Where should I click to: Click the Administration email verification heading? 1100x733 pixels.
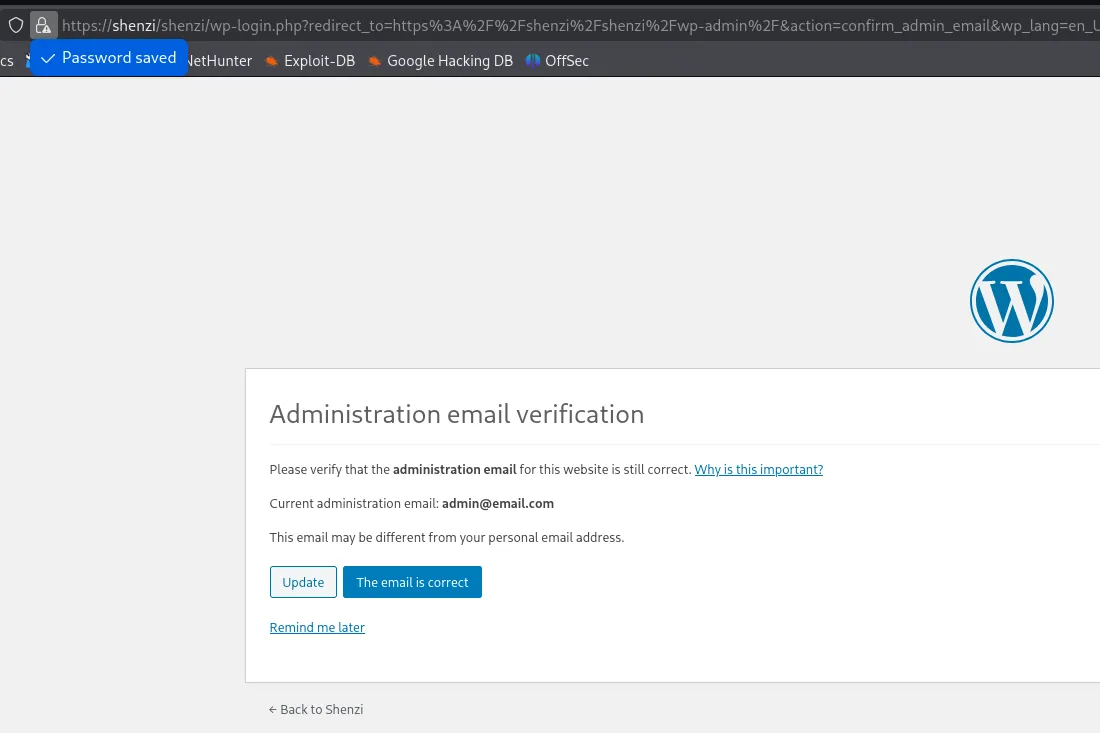point(457,414)
